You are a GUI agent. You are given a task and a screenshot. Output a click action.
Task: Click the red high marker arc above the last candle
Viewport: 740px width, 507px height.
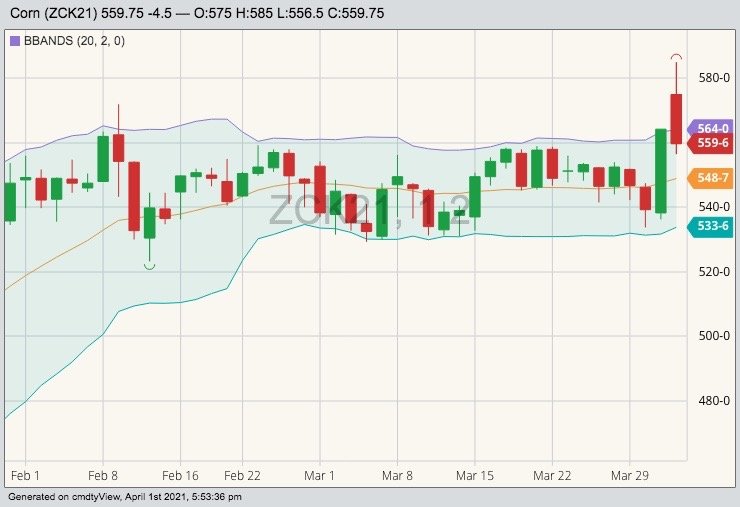[x=677, y=57]
